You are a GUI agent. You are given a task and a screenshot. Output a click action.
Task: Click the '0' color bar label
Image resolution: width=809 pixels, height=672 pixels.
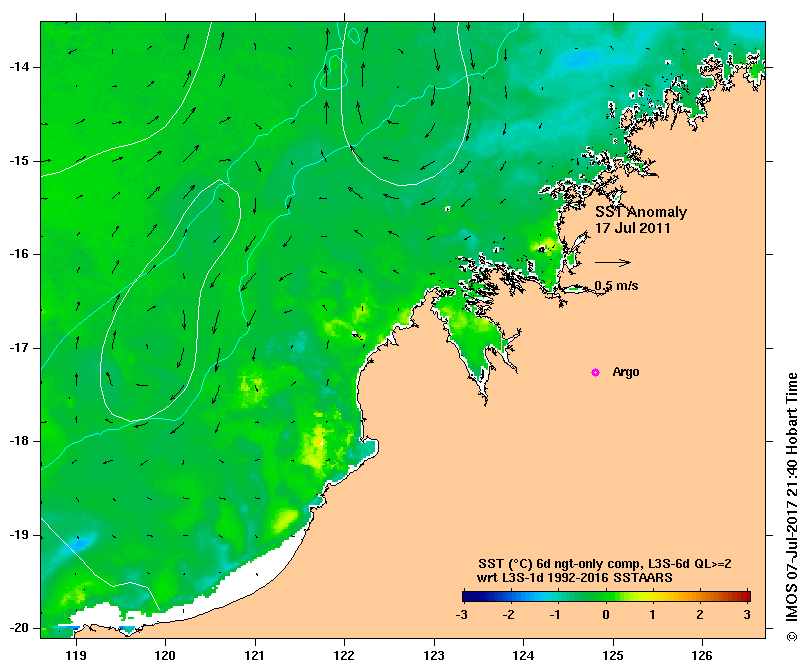tap(606, 614)
